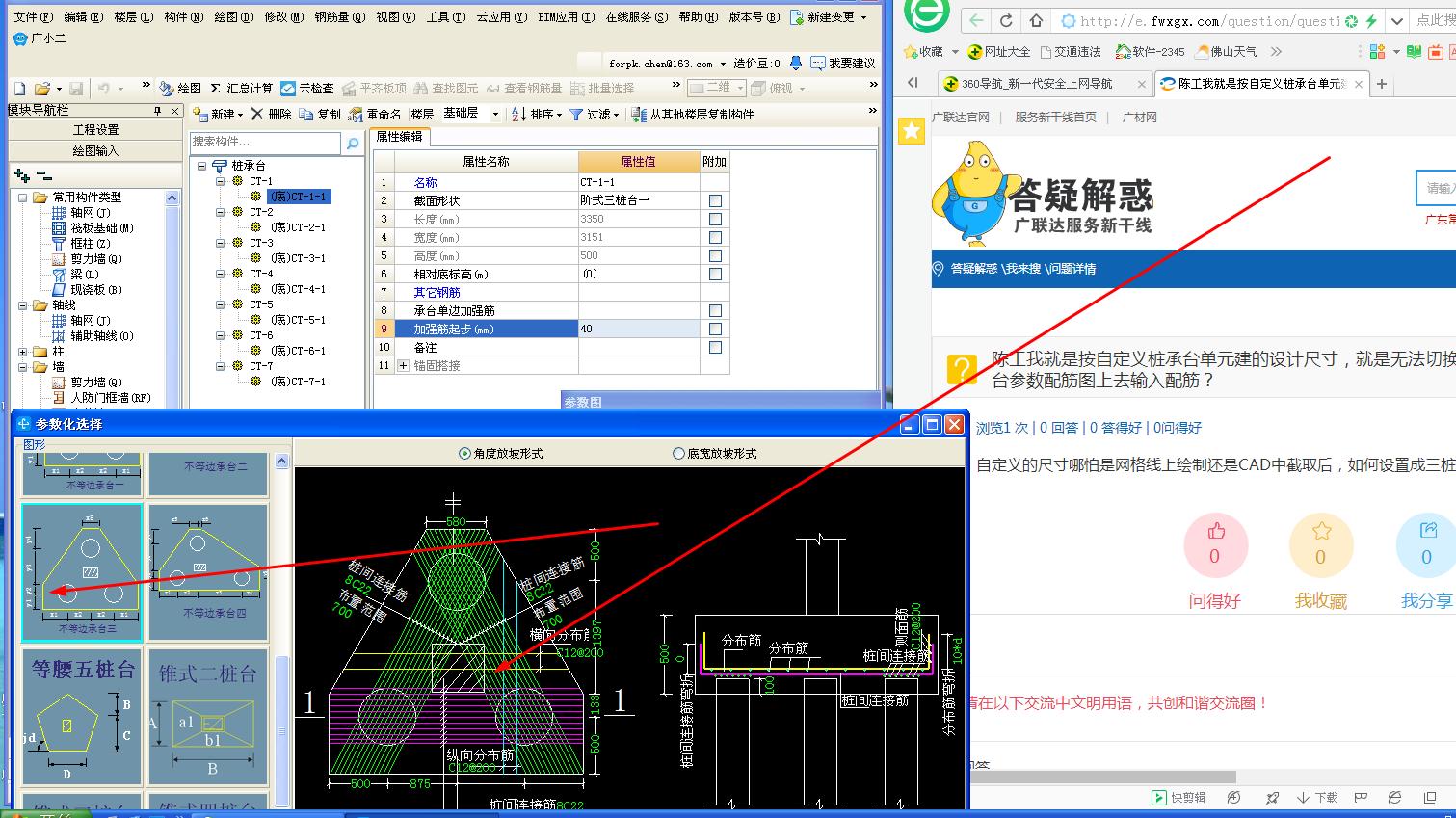Click the yellow star sidebar icon in browser

[x=911, y=130]
